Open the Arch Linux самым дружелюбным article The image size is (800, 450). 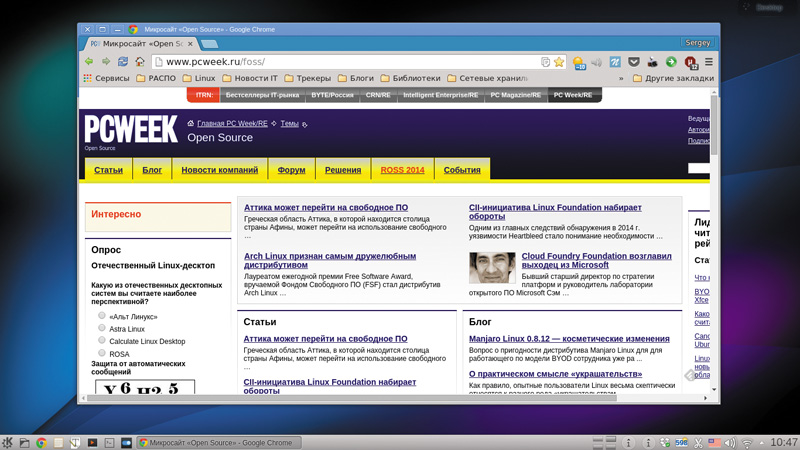330,260
